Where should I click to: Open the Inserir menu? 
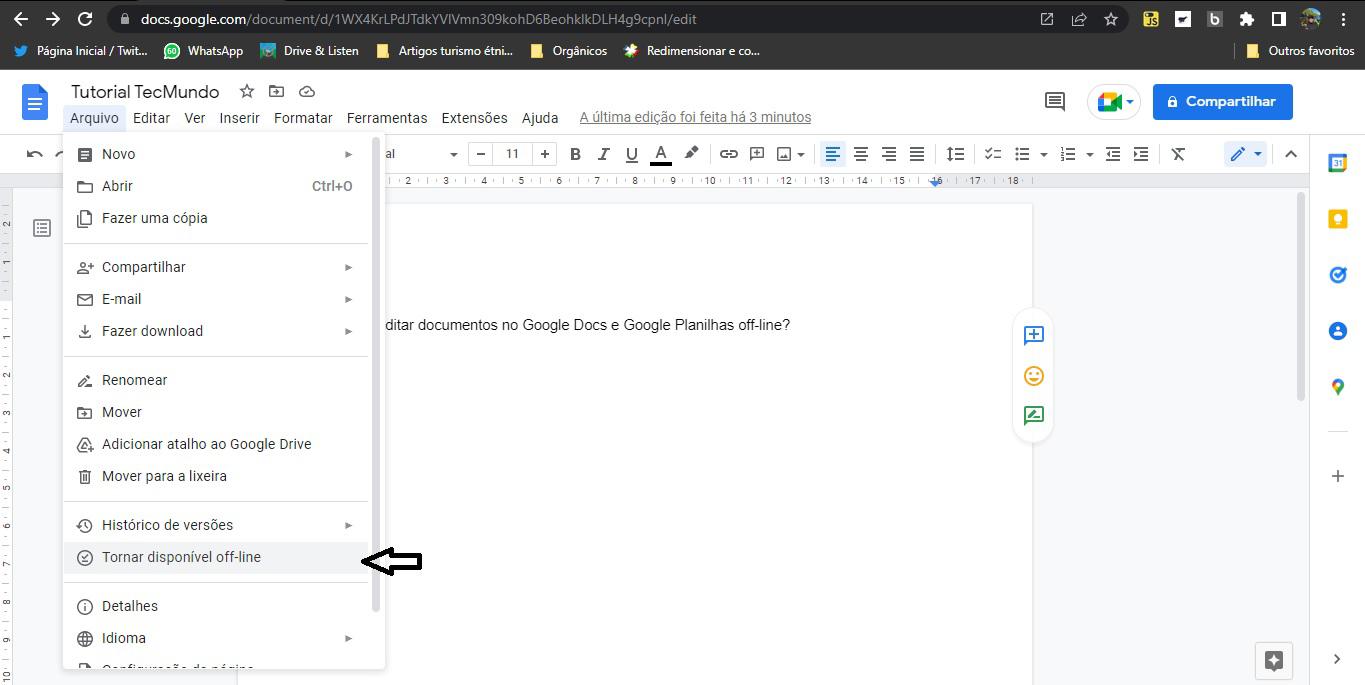[x=239, y=118]
